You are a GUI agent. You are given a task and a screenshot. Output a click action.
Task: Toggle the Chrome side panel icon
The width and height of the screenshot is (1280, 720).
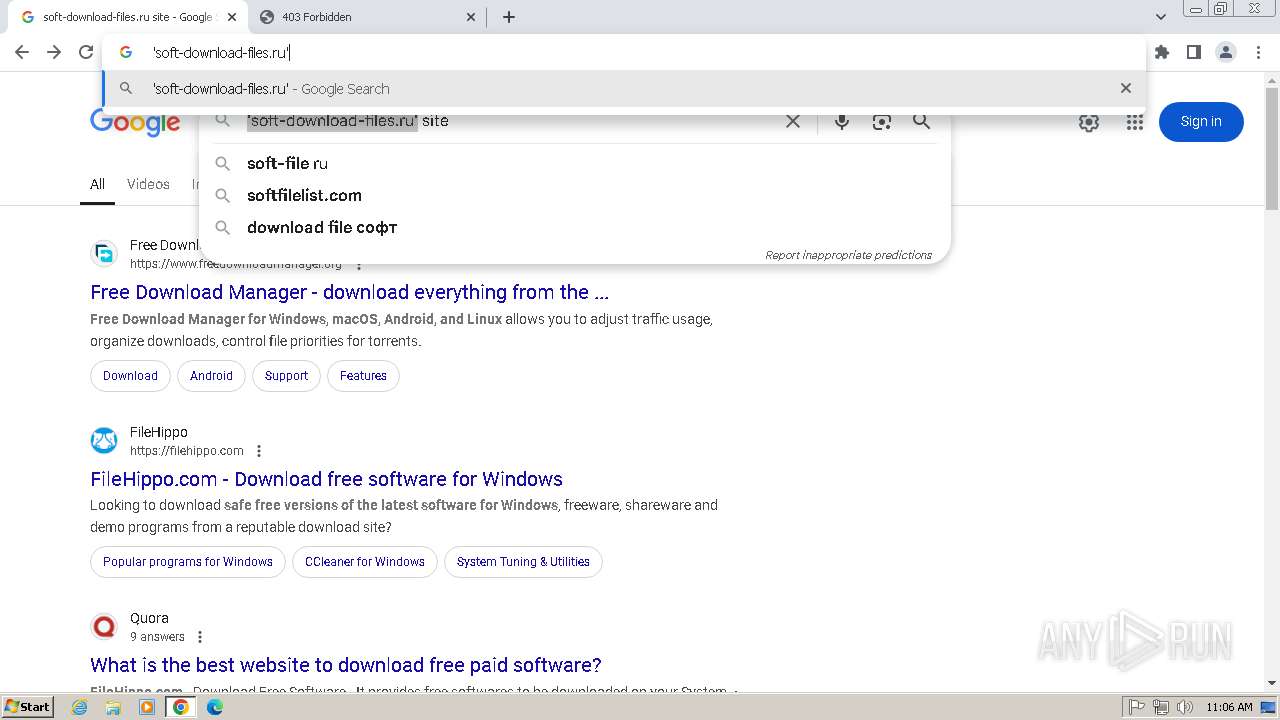(x=1193, y=52)
